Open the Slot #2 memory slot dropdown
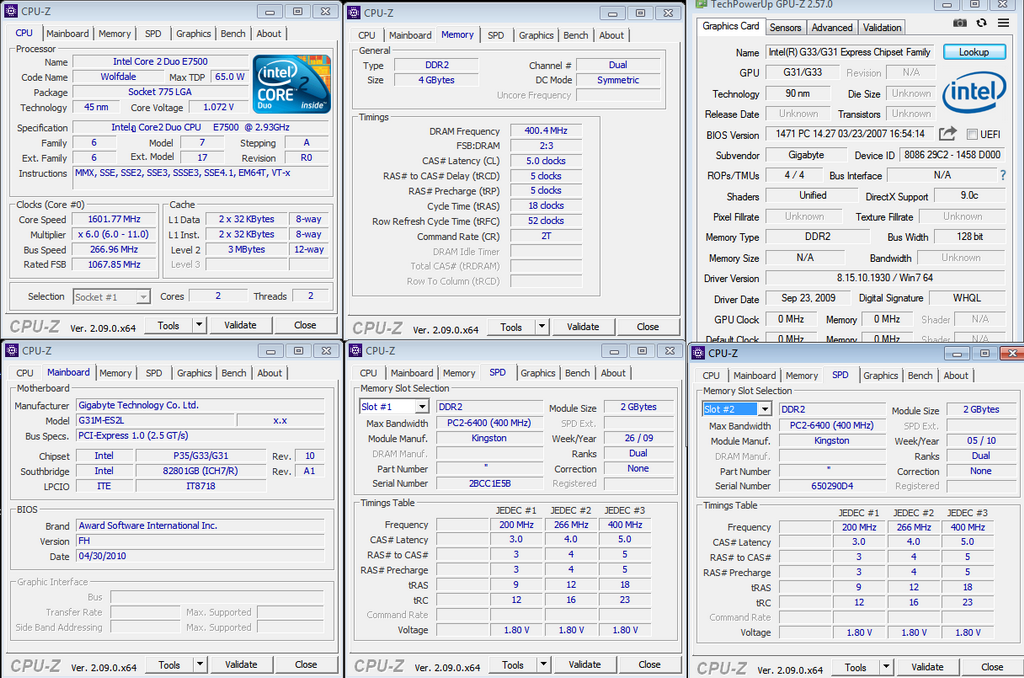1024x678 pixels. coord(765,410)
